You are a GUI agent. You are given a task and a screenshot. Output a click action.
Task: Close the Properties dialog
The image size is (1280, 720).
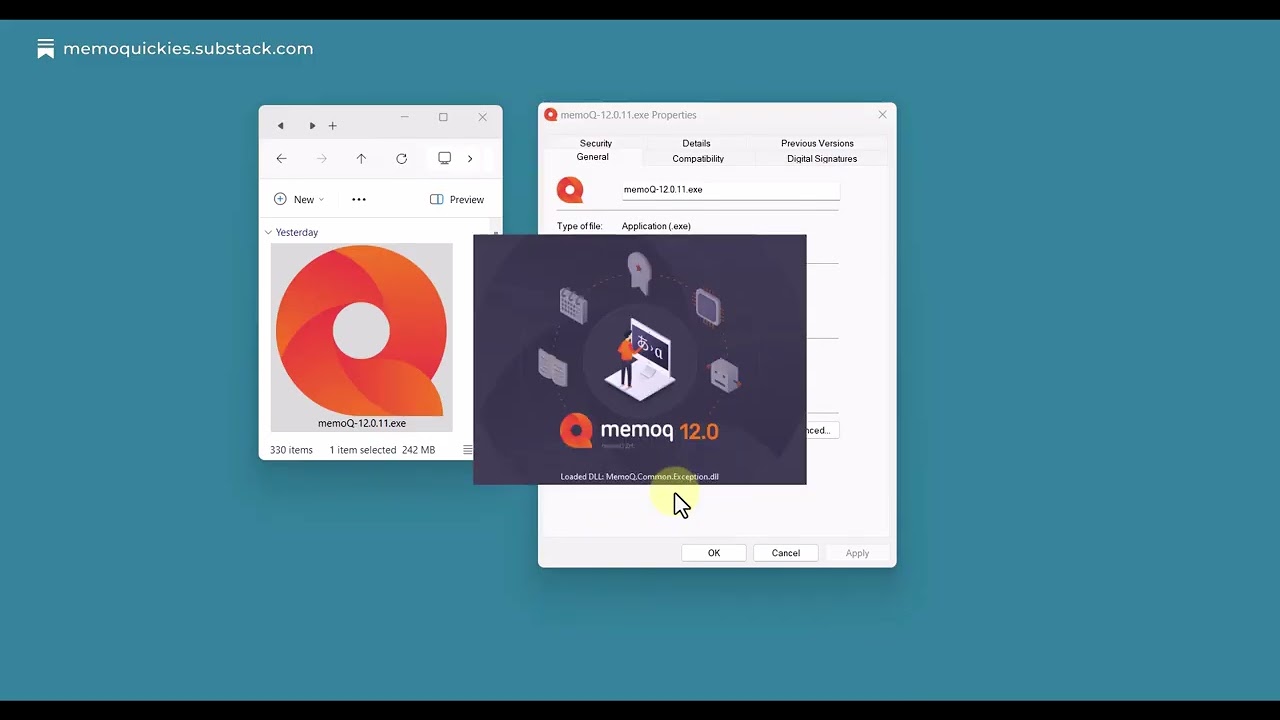coord(882,115)
